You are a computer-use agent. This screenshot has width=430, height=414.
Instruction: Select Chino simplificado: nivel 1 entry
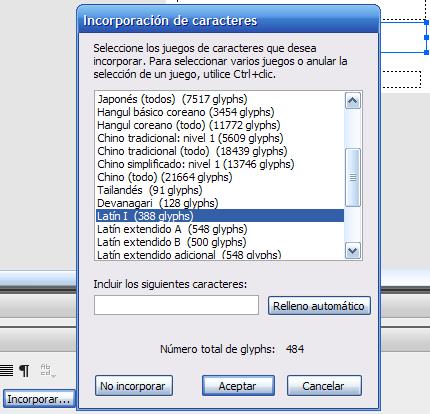[220, 164]
